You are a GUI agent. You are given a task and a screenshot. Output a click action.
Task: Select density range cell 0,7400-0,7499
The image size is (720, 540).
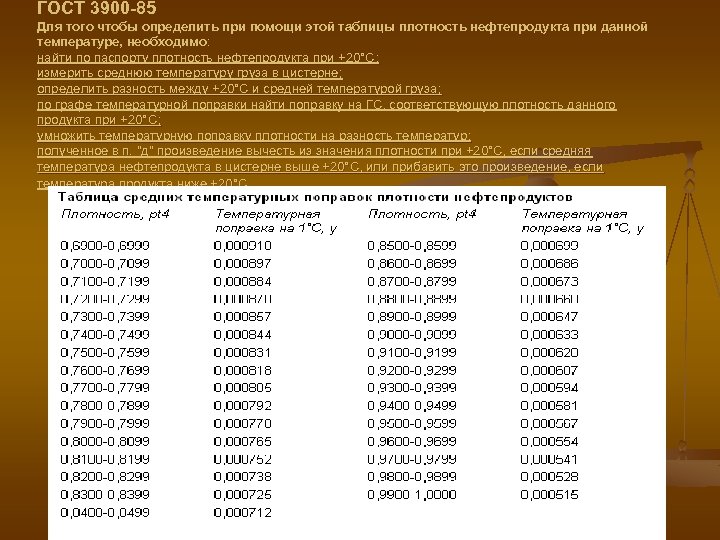click(x=105, y=335)
